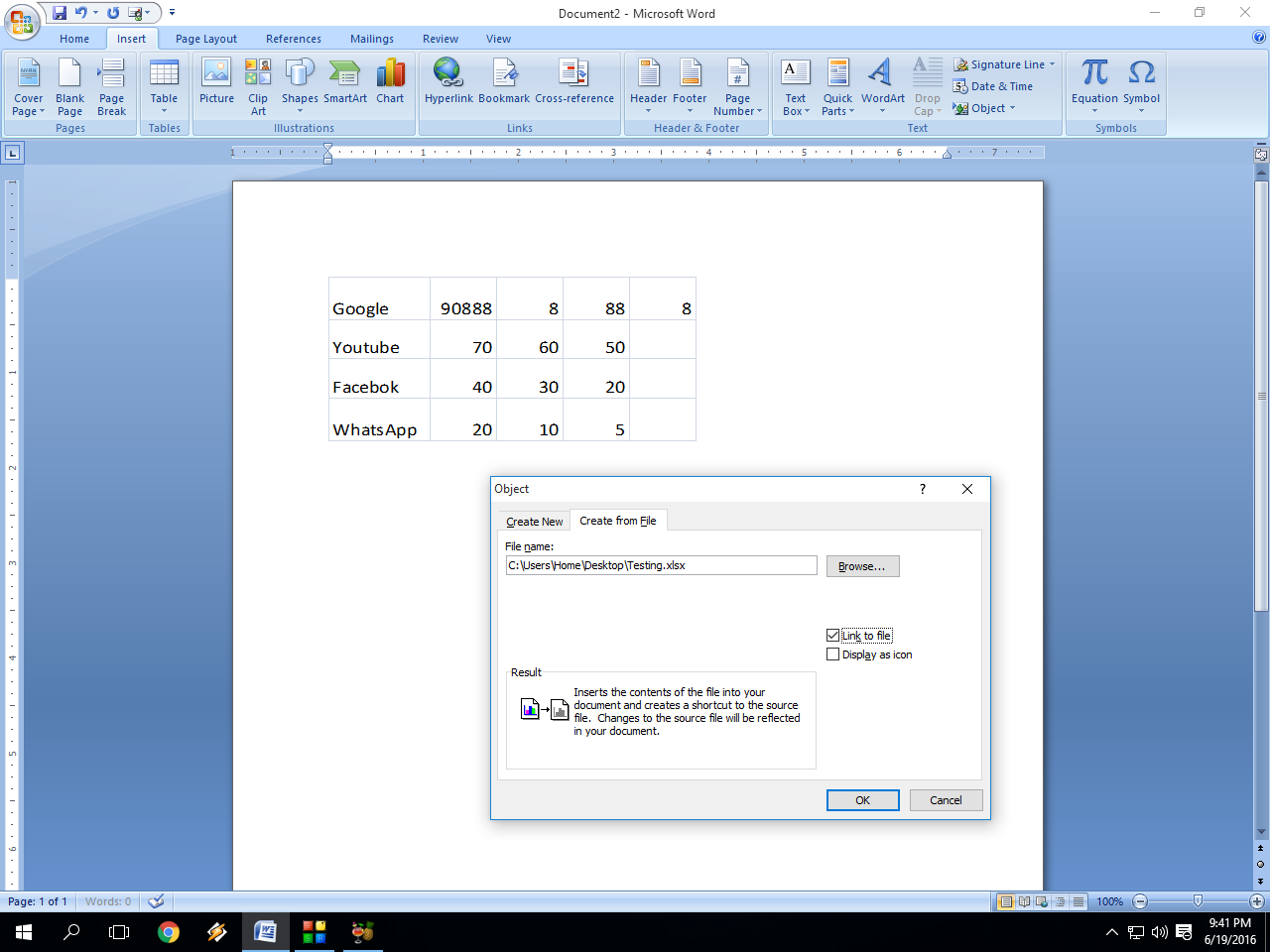Image resolution: width=1270 pixels, height=952 pixels.
Task: Open Object dialog help question mark
Action: (922, 489)
